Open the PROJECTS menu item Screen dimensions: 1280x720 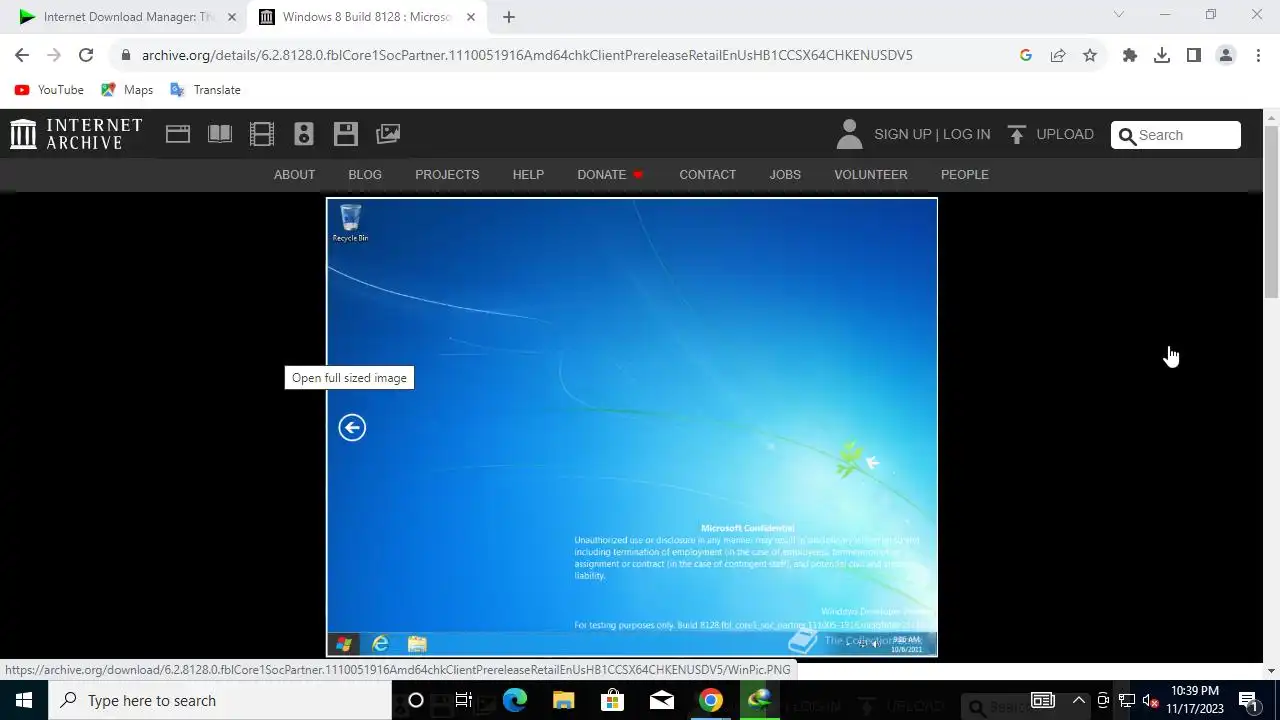447,174
